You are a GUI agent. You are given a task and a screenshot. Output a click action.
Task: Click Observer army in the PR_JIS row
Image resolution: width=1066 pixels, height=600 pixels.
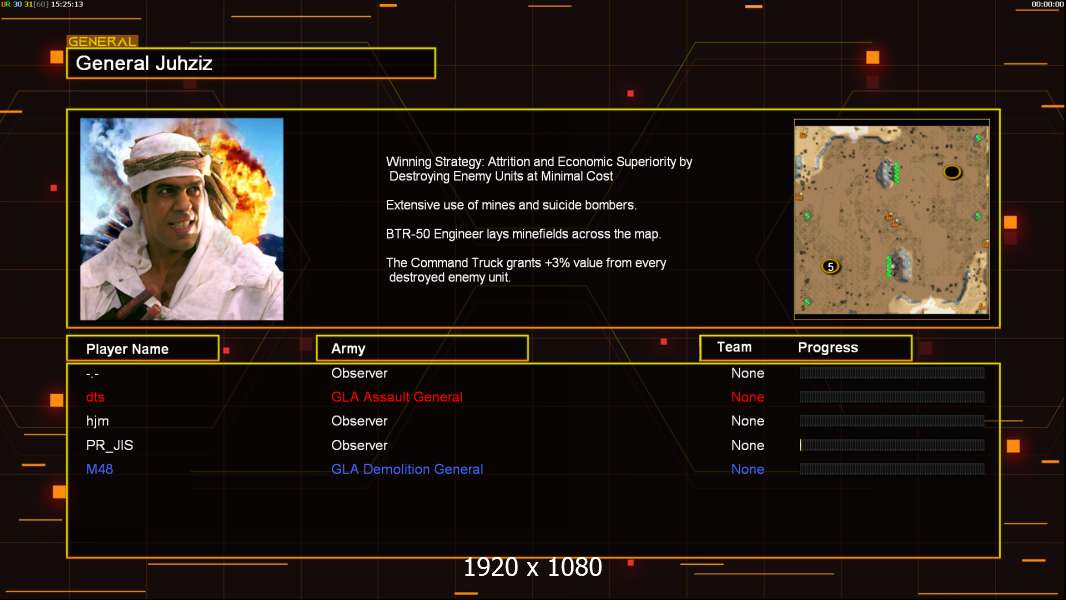359,445
